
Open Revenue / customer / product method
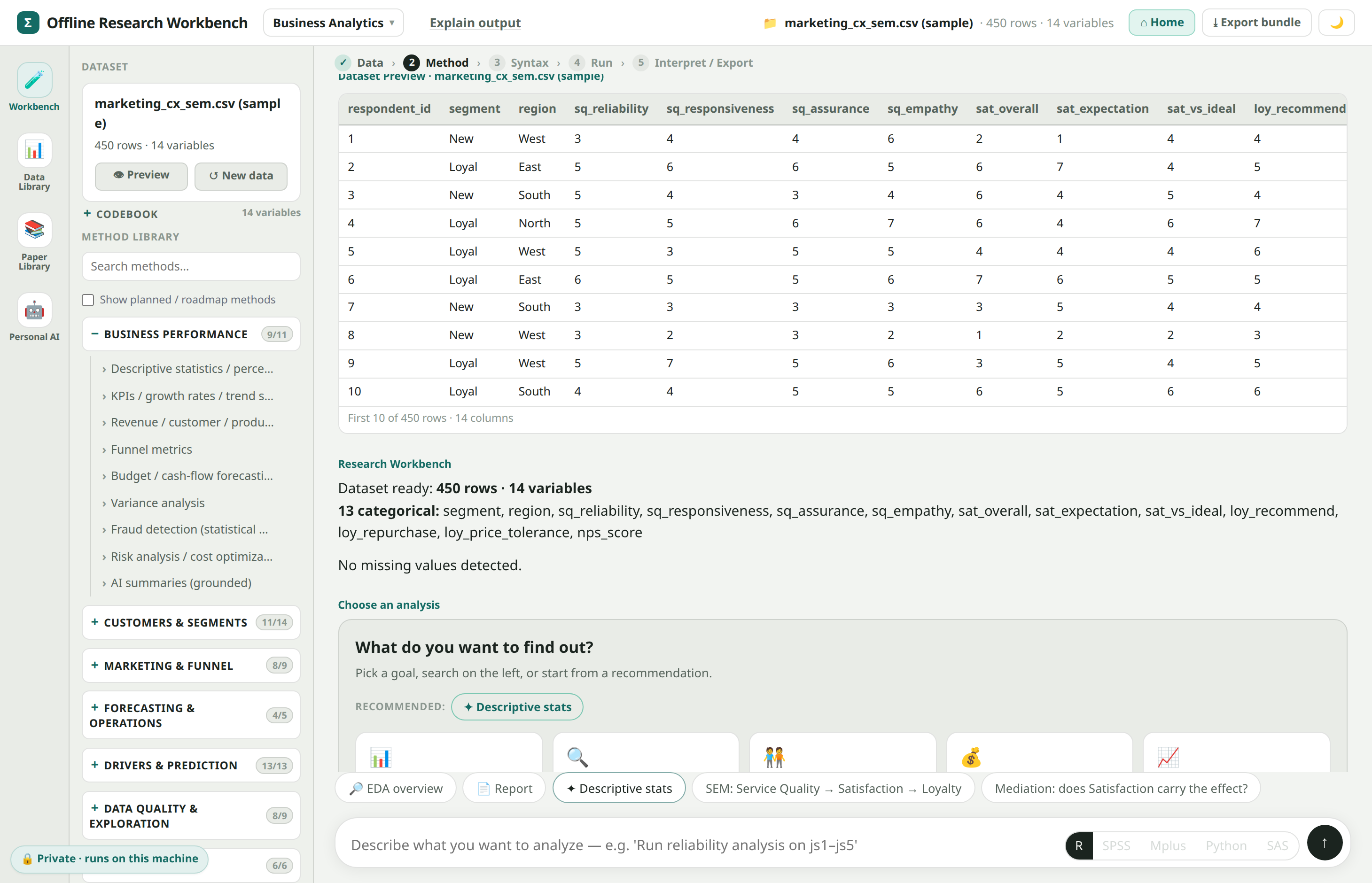coord(192,423)
